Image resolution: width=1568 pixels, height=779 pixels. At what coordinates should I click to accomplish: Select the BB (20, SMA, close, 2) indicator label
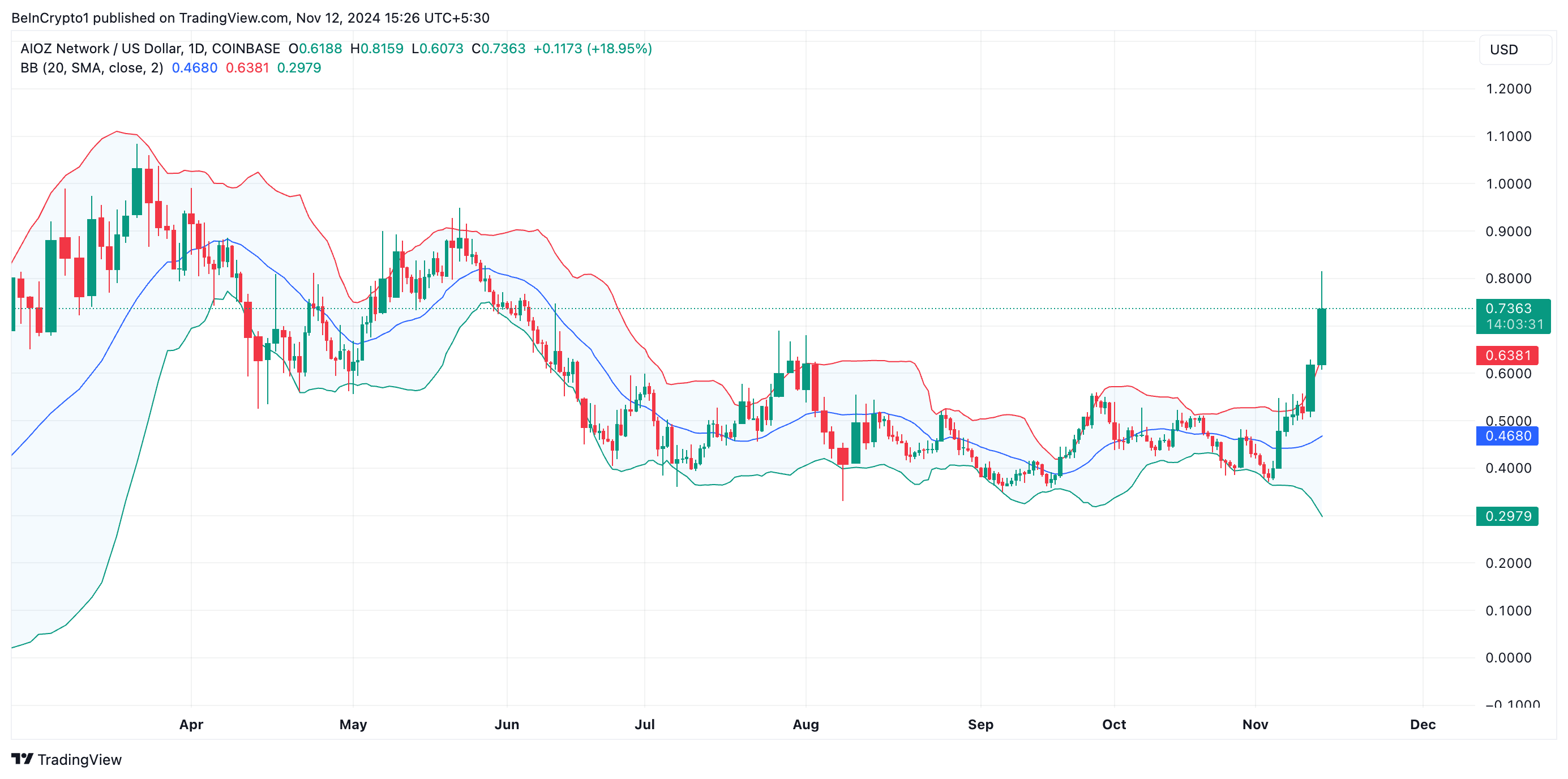[x=91, y=68]
